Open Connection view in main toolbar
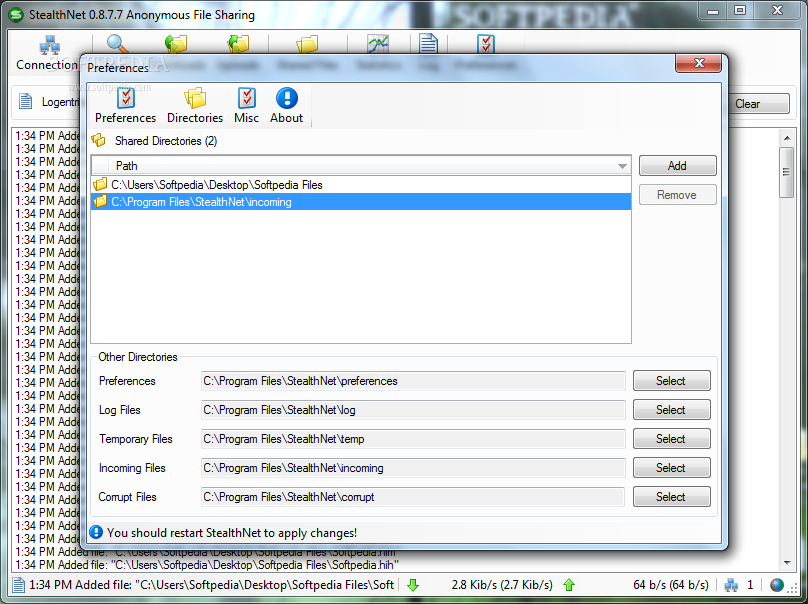The image size is (808, 604). 48,53
